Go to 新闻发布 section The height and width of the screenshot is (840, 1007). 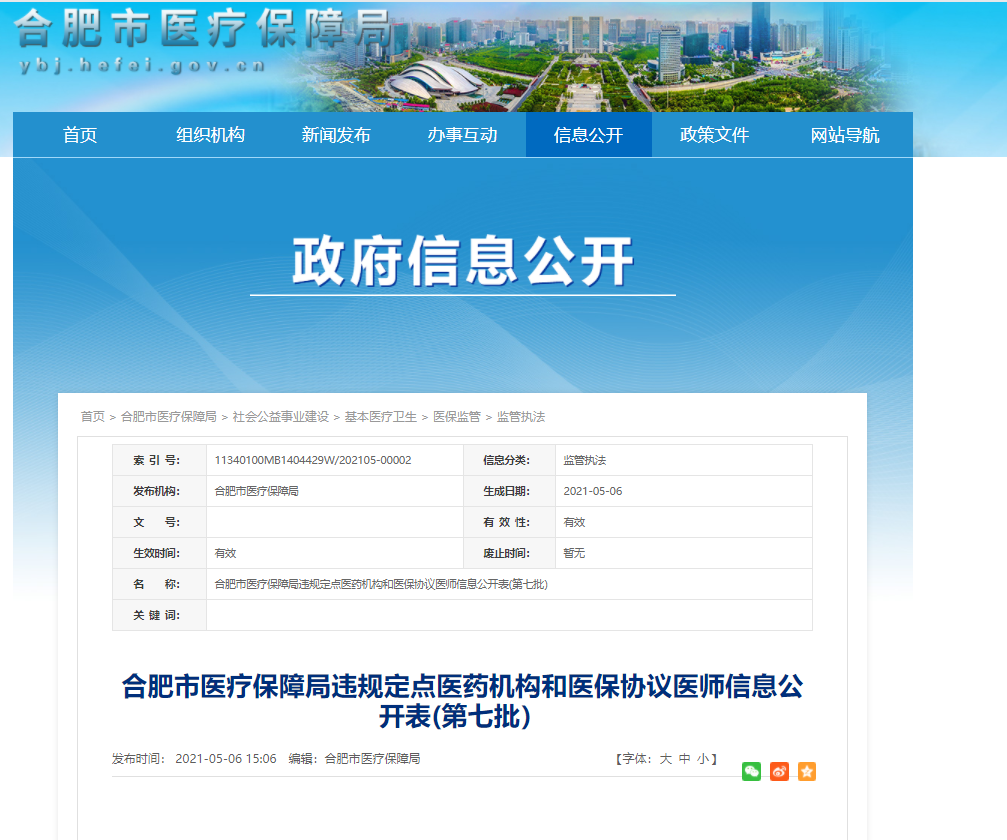coord(336,135)
